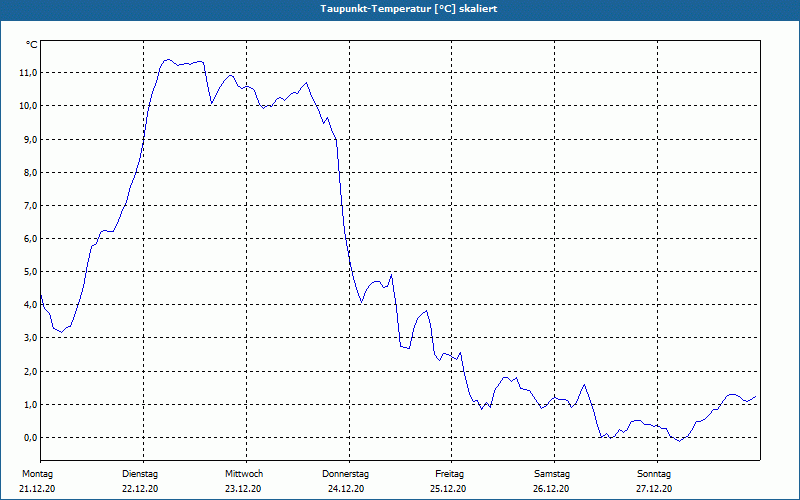Click the 11,0 y-axis value
Screen dimensions: 800x500
[28, 73]
